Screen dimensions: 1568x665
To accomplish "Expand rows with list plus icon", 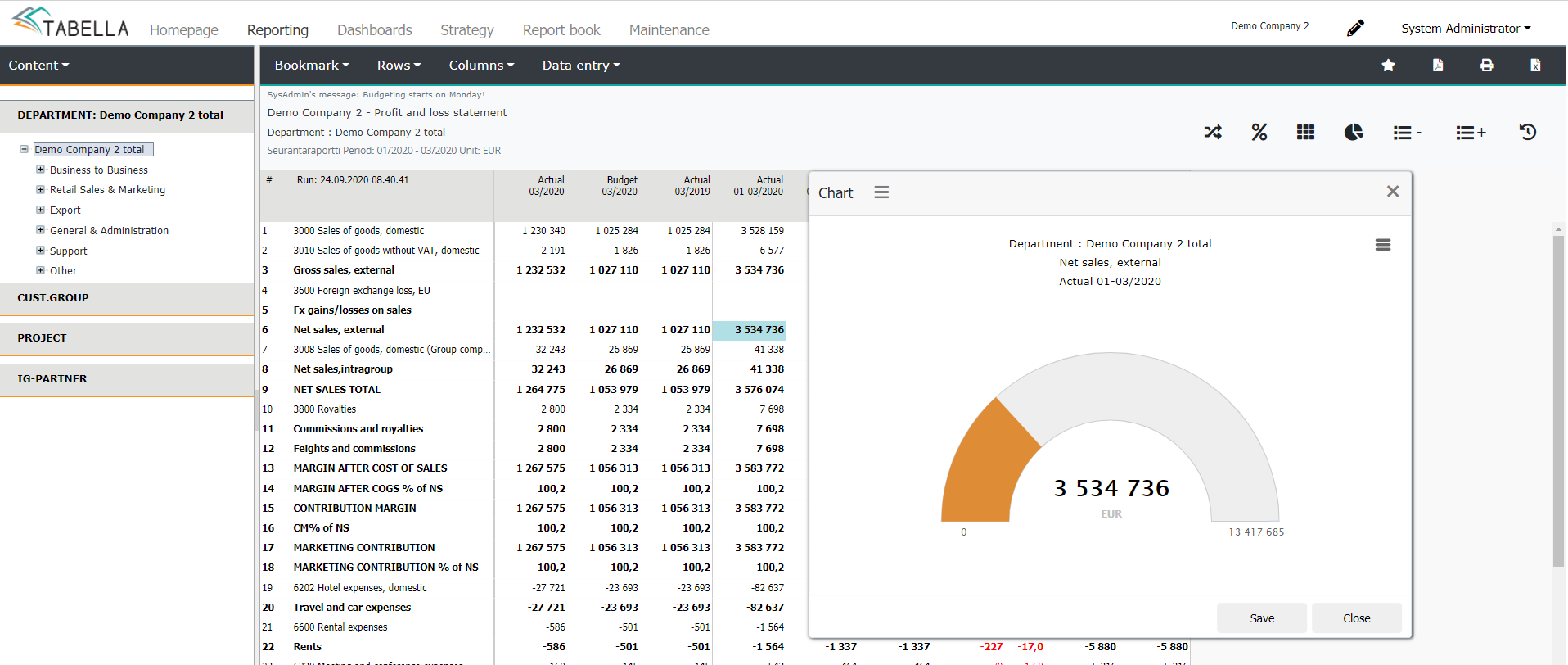I will pyautogui.click(x=1471, y=133).
